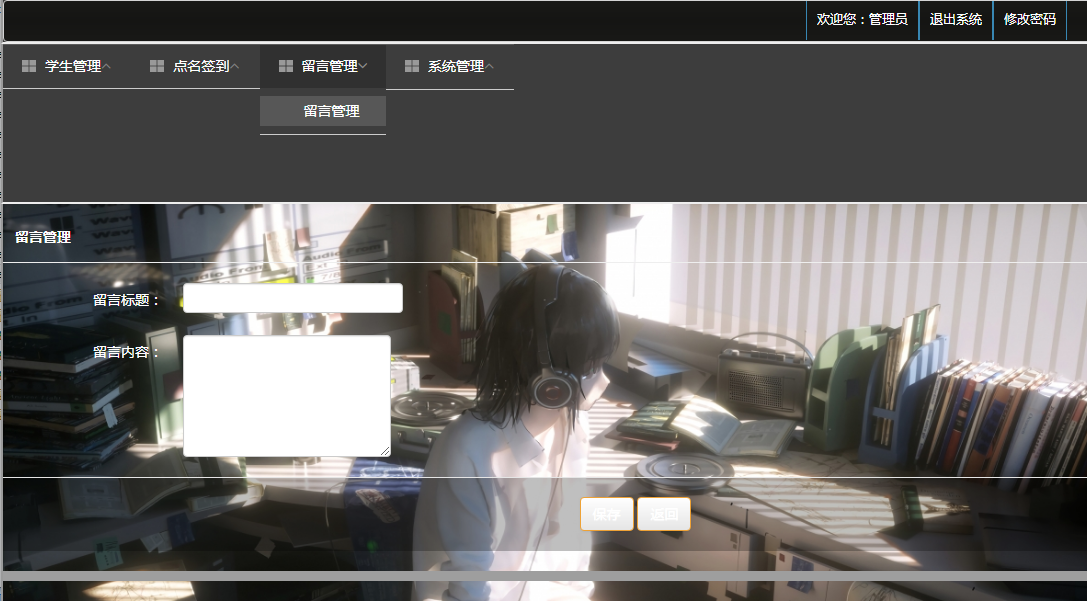This screenshot has height=601, width=1087.
Task: Go back using the 返回 button
Action: 664,514
